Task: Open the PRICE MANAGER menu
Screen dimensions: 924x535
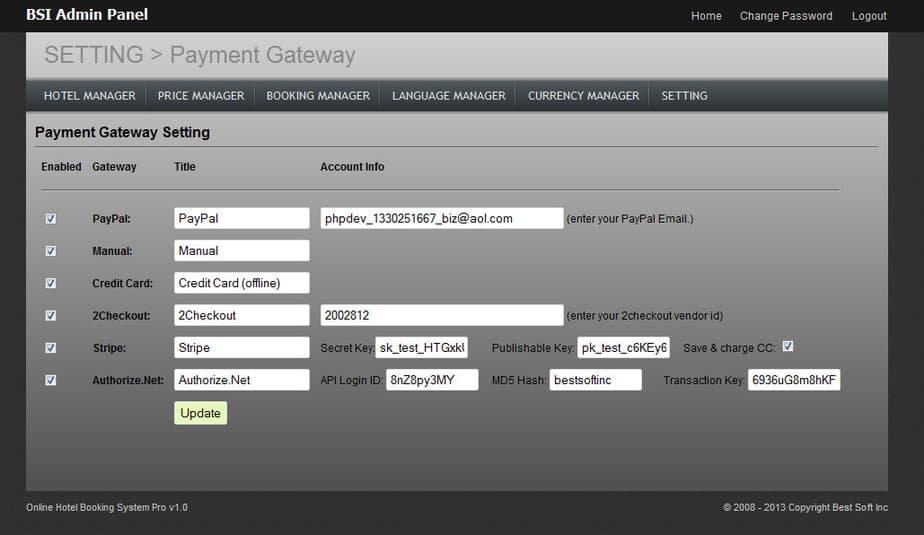Action: 201,95
